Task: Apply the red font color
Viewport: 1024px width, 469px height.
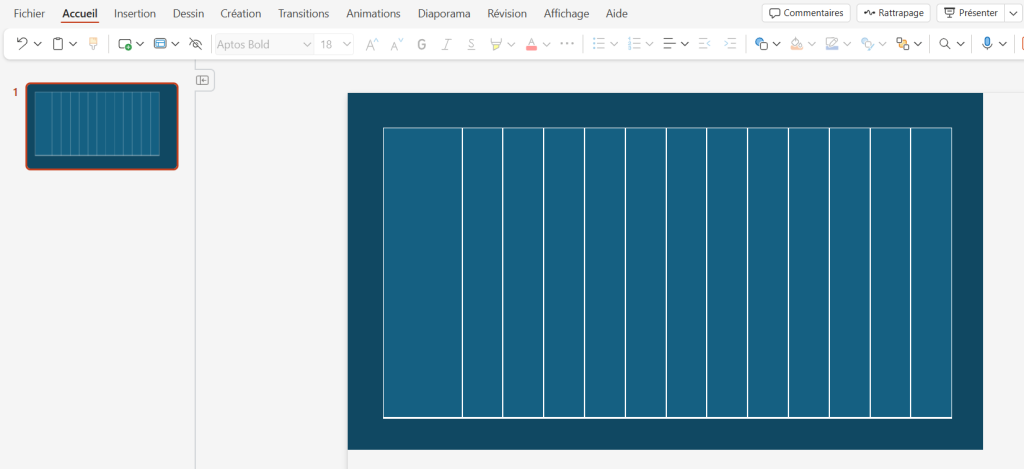Action: [531, 44]
